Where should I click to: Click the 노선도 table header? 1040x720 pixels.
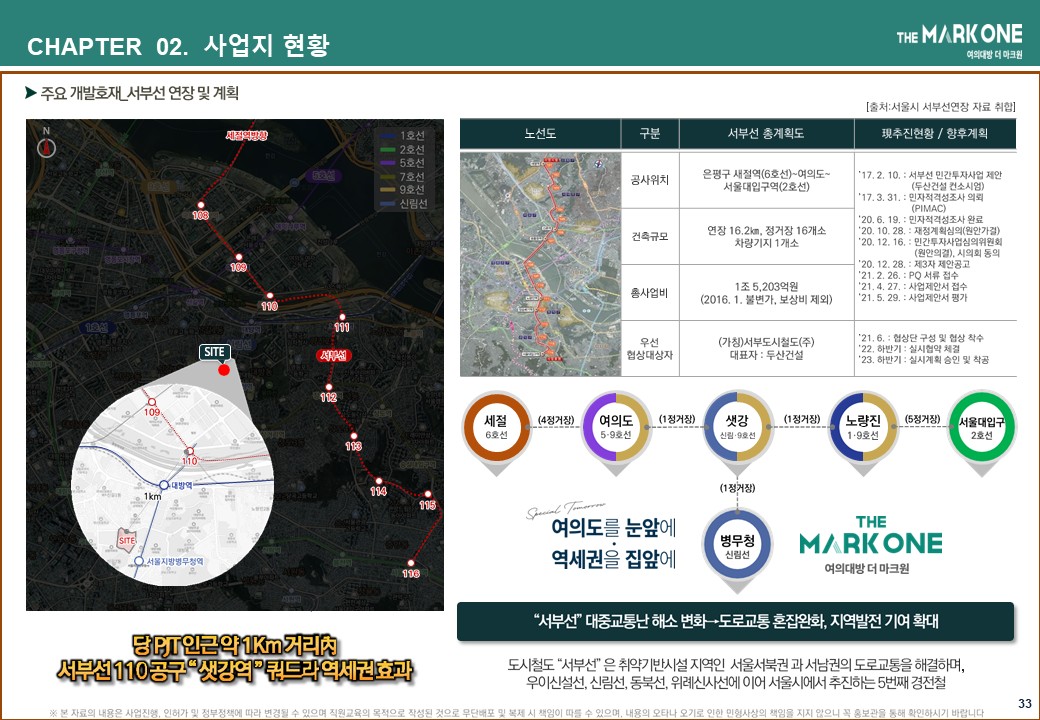click(x=540, y=133)
